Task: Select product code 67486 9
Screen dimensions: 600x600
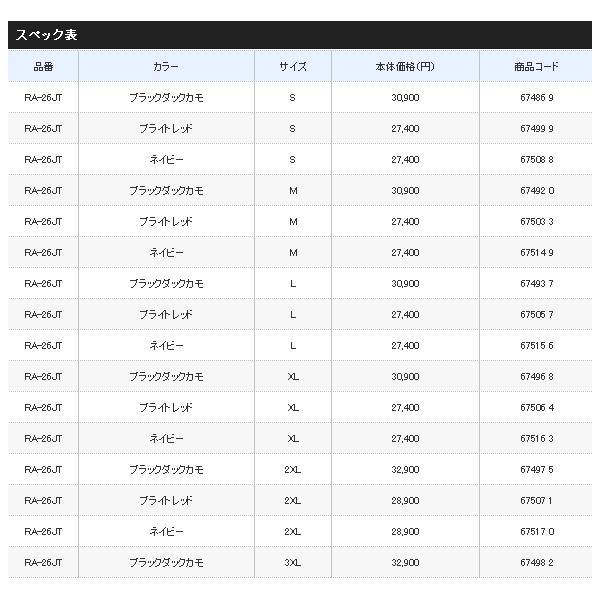Action: pyautogui.click(x=536, y=98)
